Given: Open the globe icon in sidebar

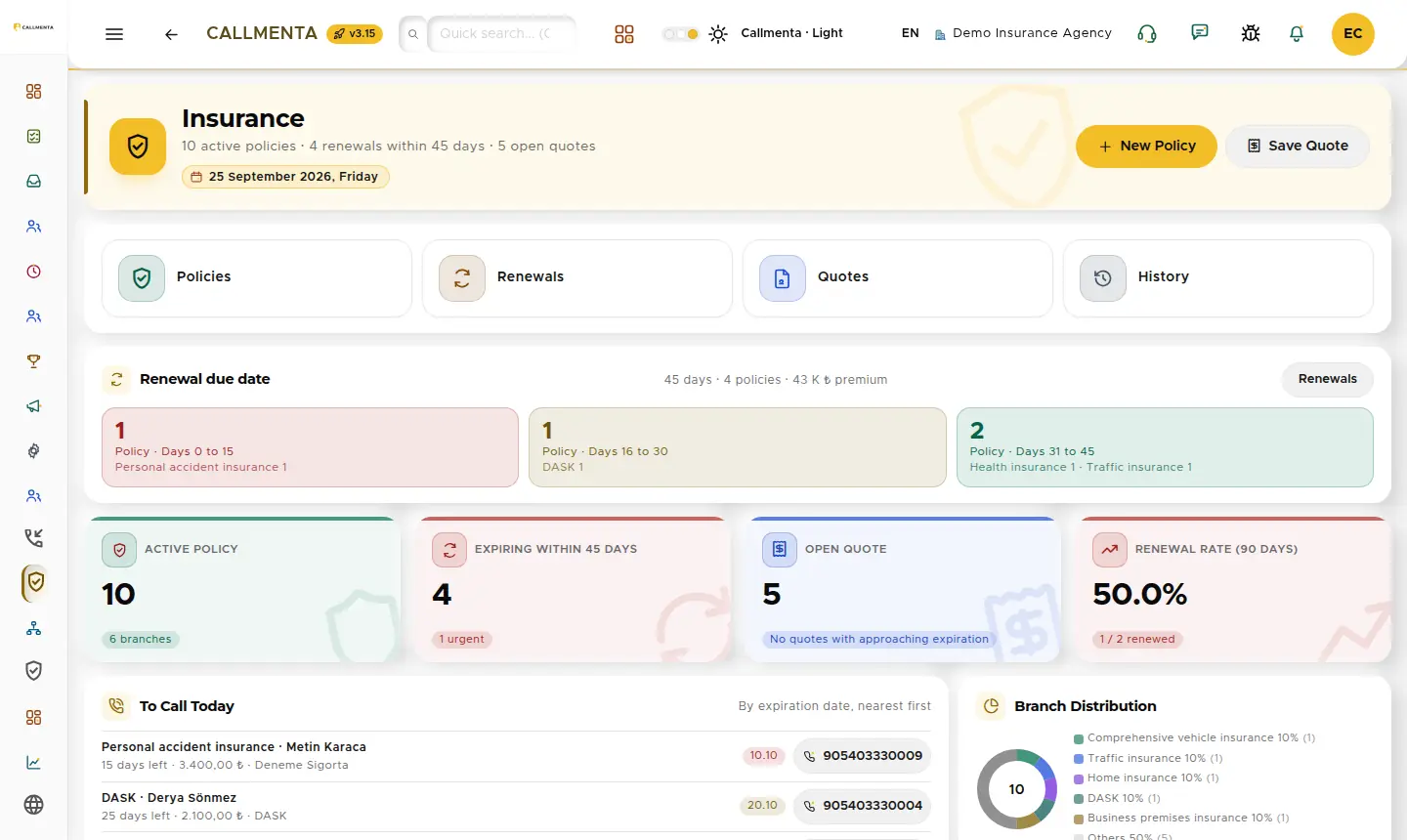Looking at the screenshot, I should click(34, 805).
